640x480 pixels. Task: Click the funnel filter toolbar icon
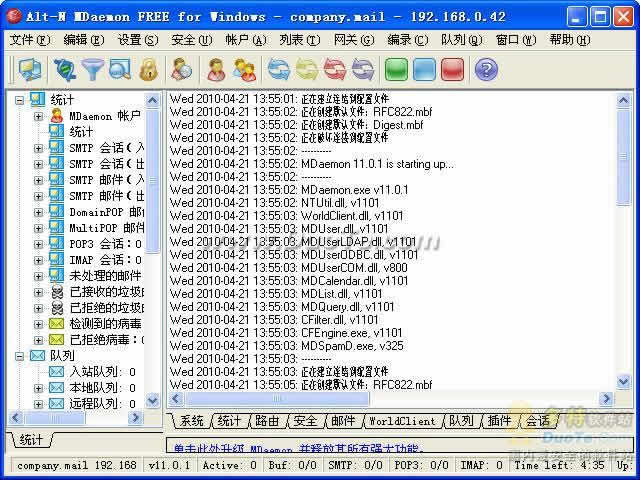[x=94, y=69]
